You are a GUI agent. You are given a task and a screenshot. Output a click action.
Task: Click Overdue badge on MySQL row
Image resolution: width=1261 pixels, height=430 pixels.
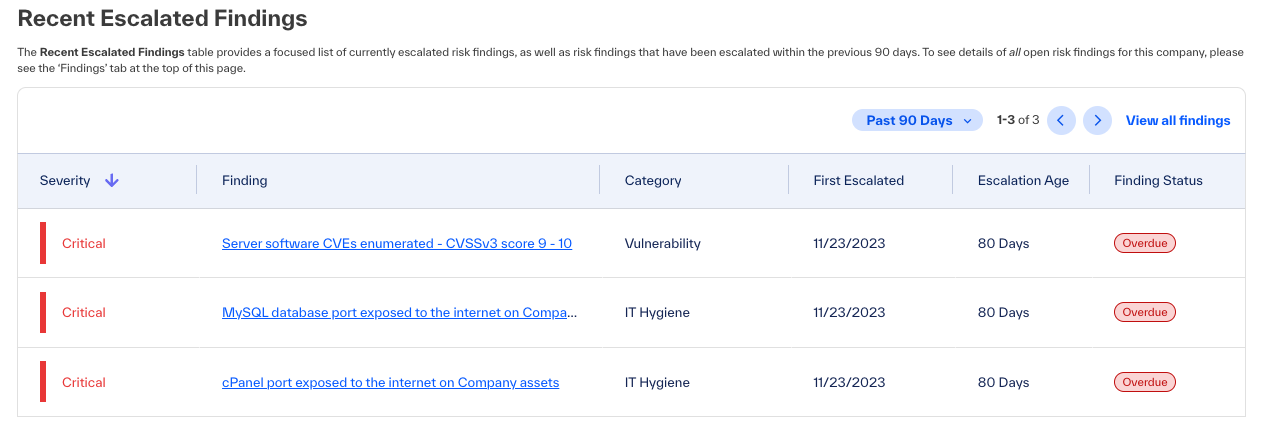tap(1145, 313)
